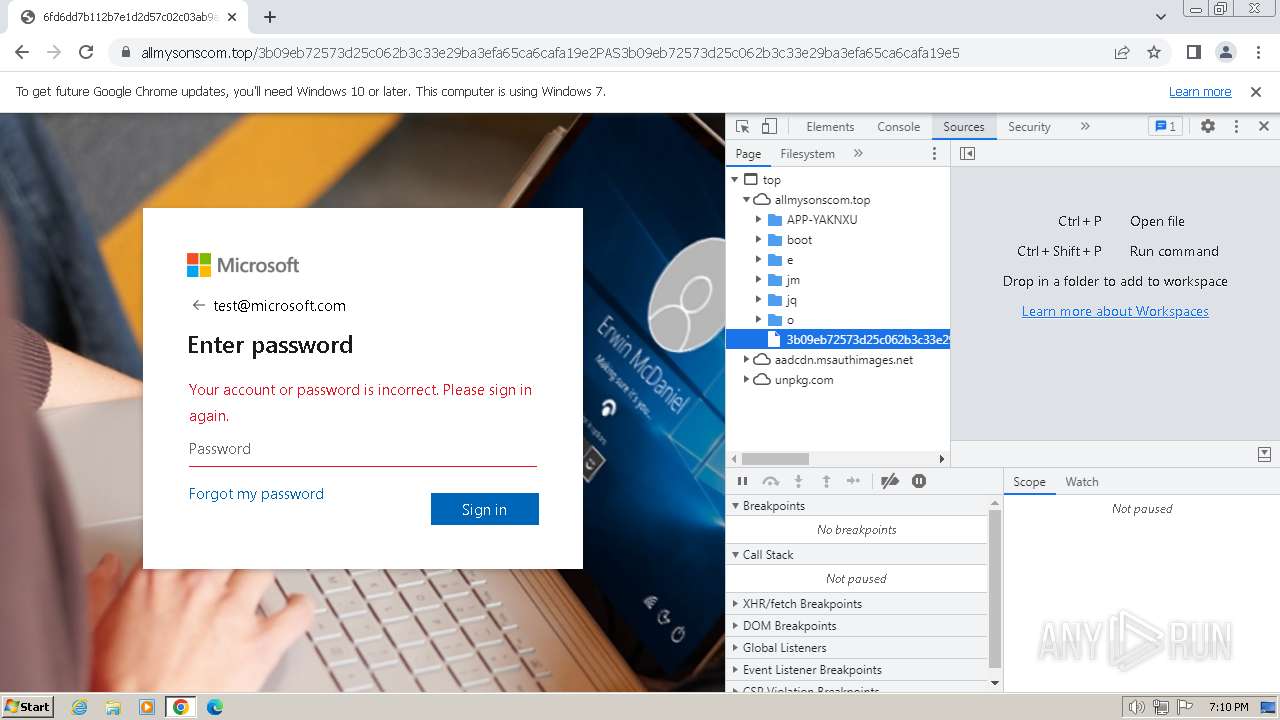Open DevTools customize three-dot menu
Viewport: 1280px width, 720px height.
pyautogui.click(x=1236, y=126)
